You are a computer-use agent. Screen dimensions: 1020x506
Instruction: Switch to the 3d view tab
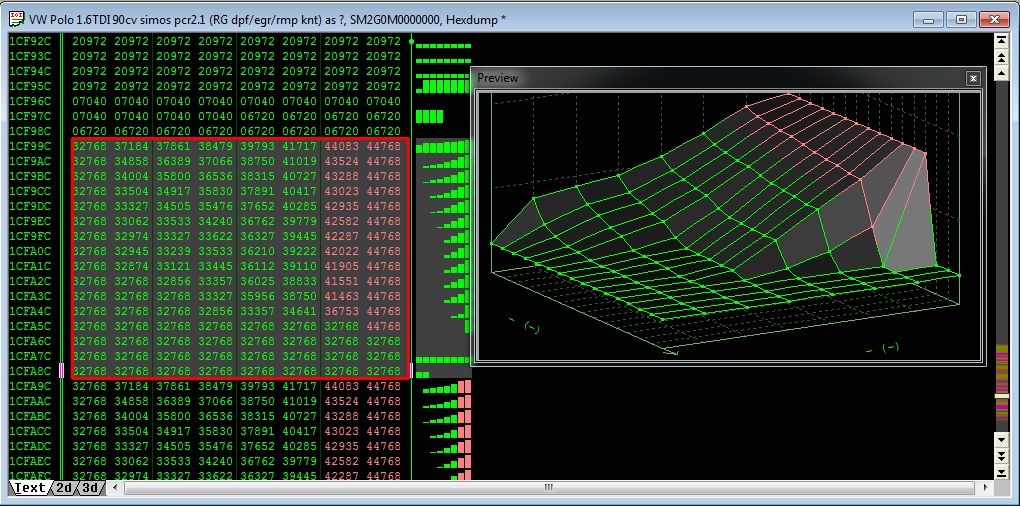pyautogui.click(x=90, y=488)
